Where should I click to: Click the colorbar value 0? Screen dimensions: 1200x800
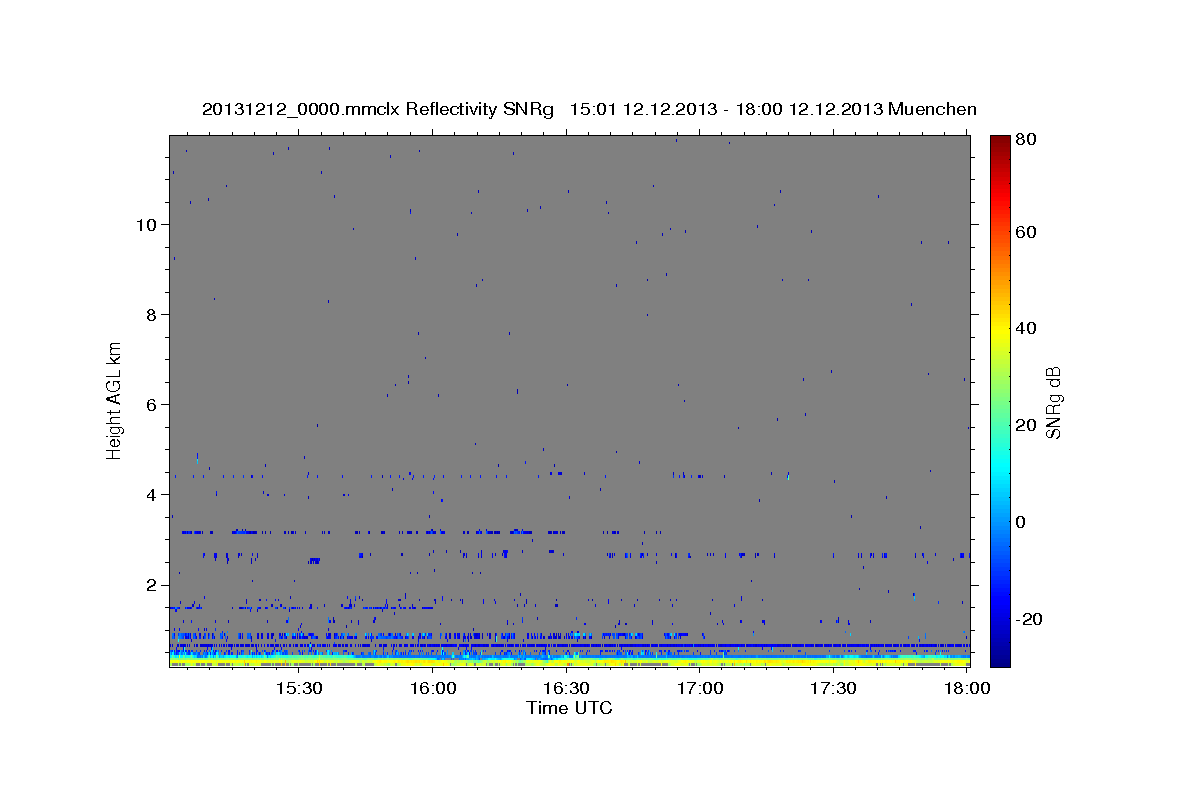[x=1022, y=522]
